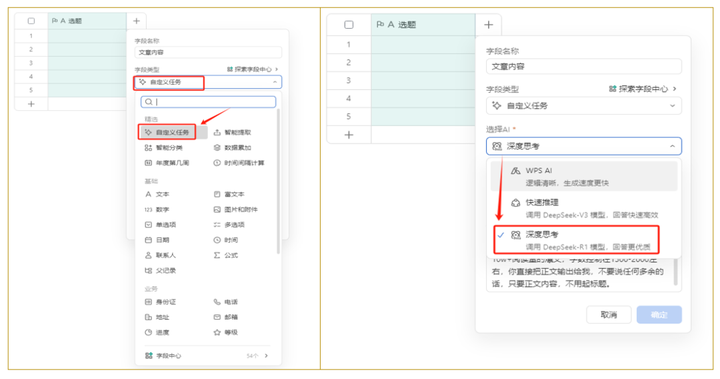
Task: Click the A 选题 column header in left table
Action: point(87,21)
